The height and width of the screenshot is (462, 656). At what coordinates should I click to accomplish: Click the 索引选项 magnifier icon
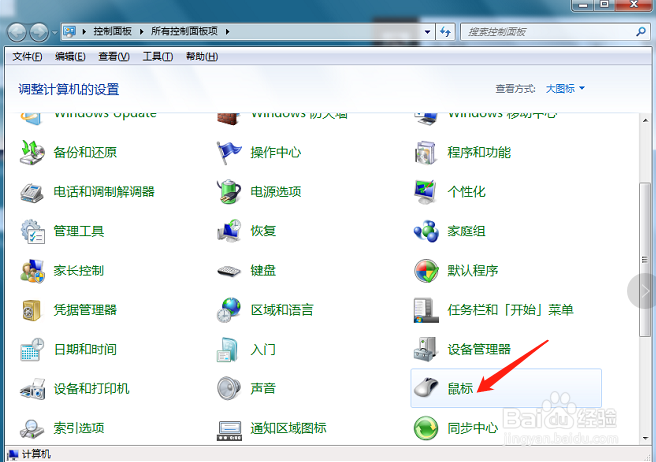tap(31, 428)
